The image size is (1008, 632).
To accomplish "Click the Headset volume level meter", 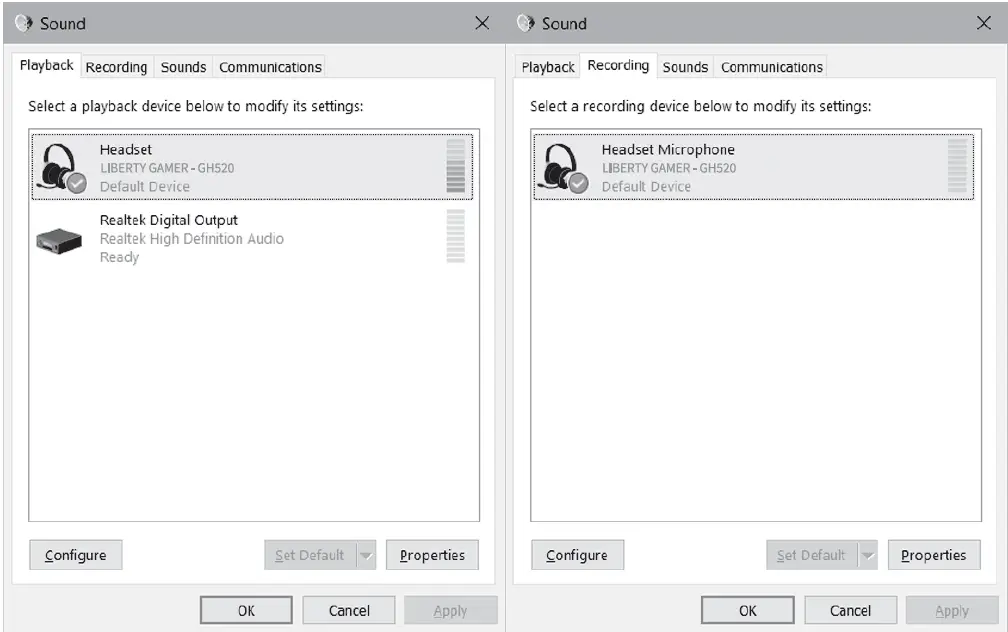I will [456, 166].
